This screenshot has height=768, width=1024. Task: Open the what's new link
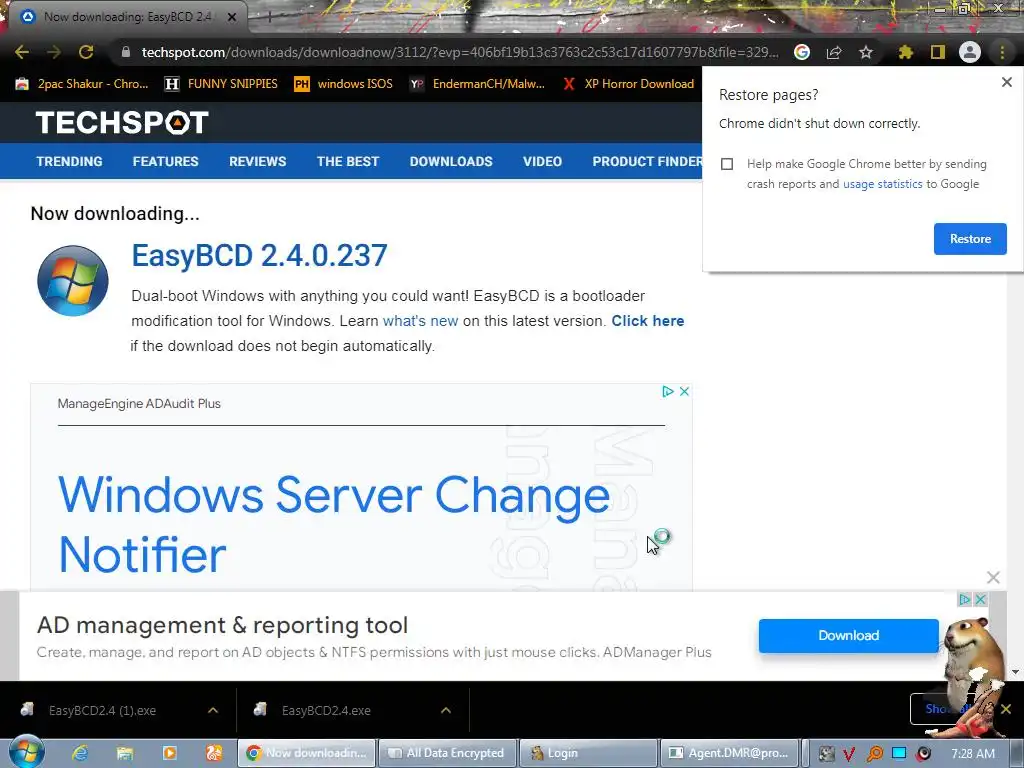(x=421, y=321)
